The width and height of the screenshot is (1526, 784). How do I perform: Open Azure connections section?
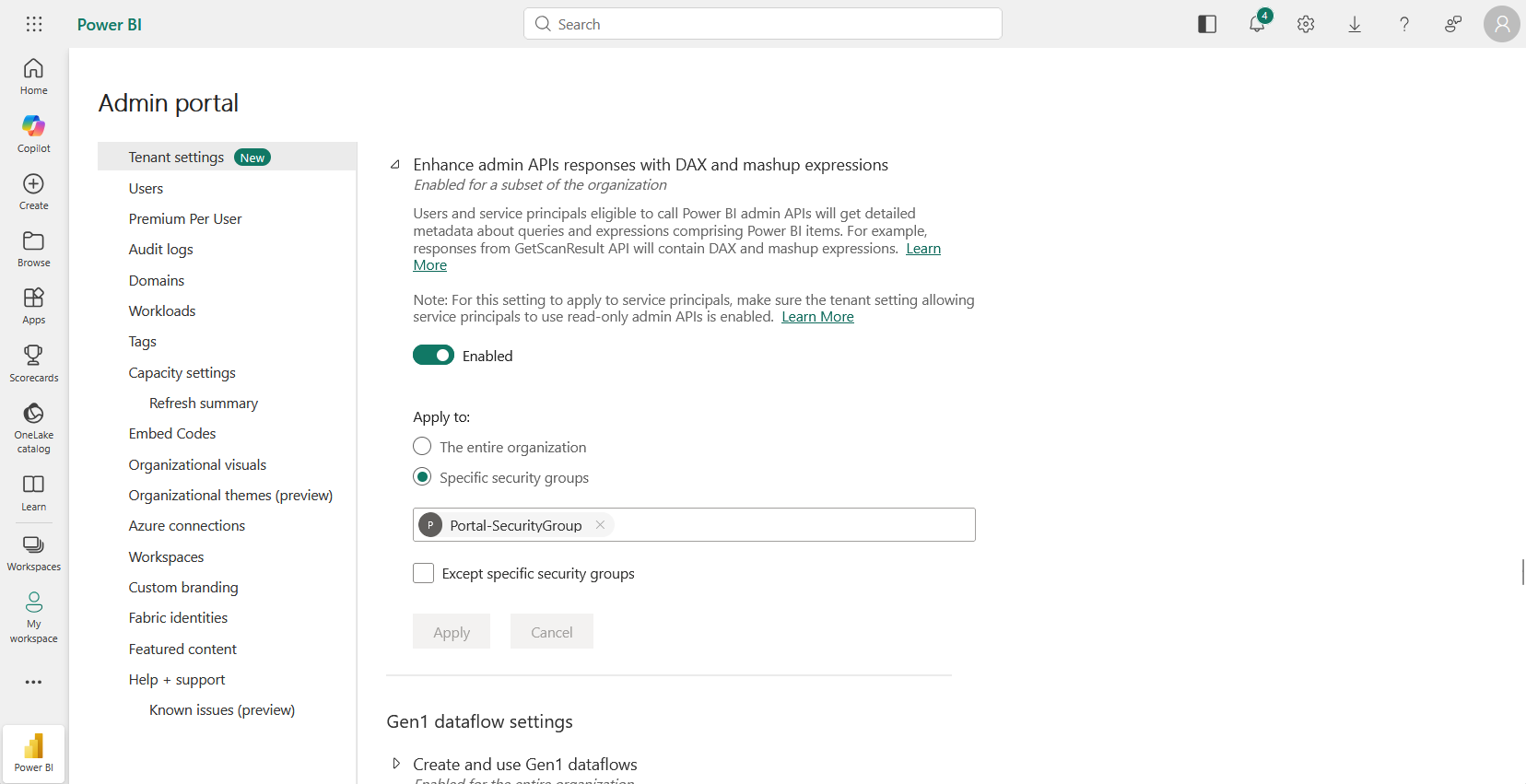click(x=187, y=525)
